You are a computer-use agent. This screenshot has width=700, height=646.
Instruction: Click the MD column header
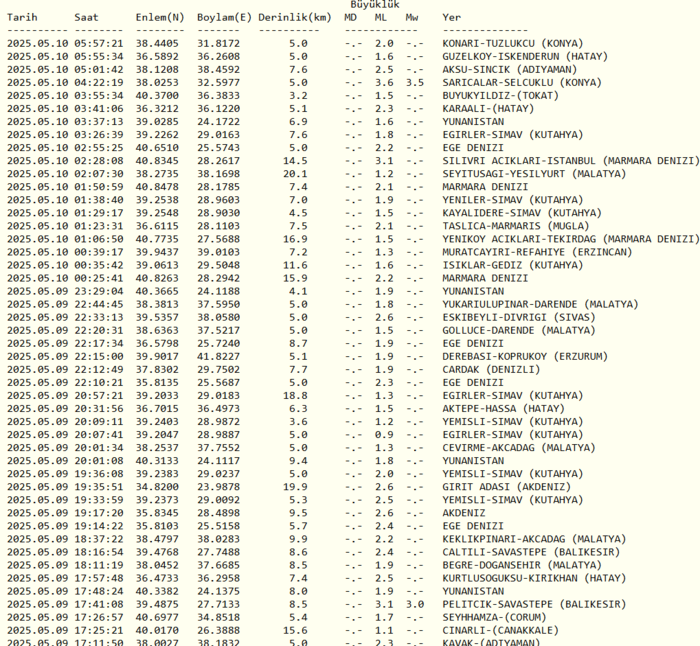[351, 17]
